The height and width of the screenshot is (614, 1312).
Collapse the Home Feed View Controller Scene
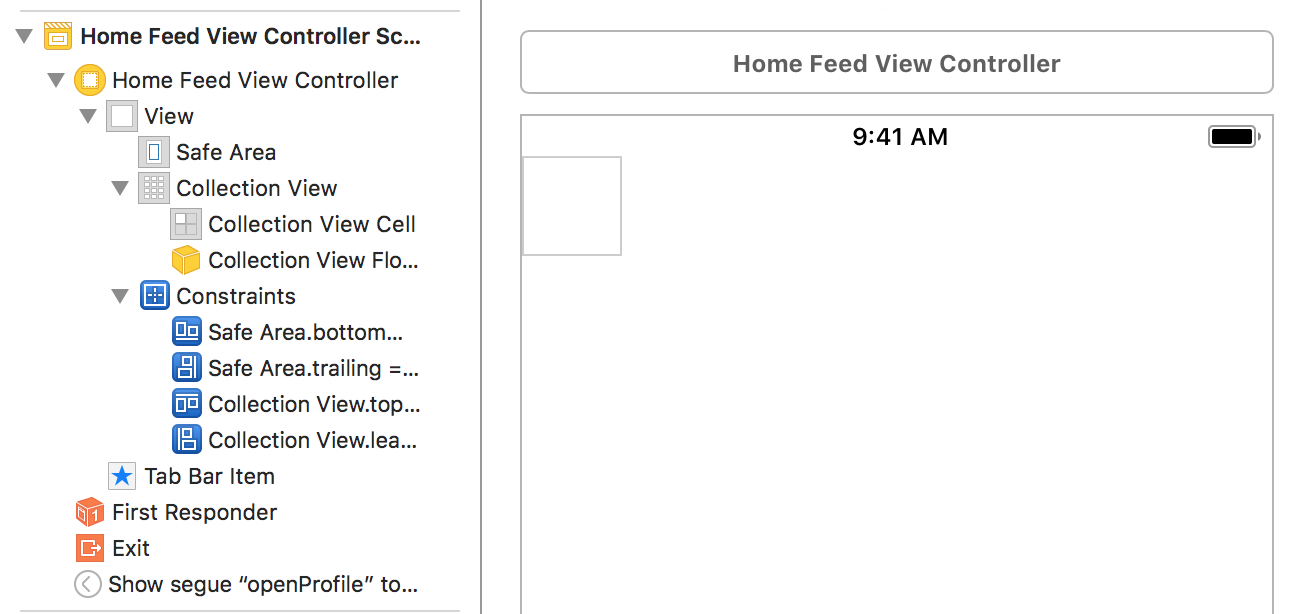pos(24,37)
